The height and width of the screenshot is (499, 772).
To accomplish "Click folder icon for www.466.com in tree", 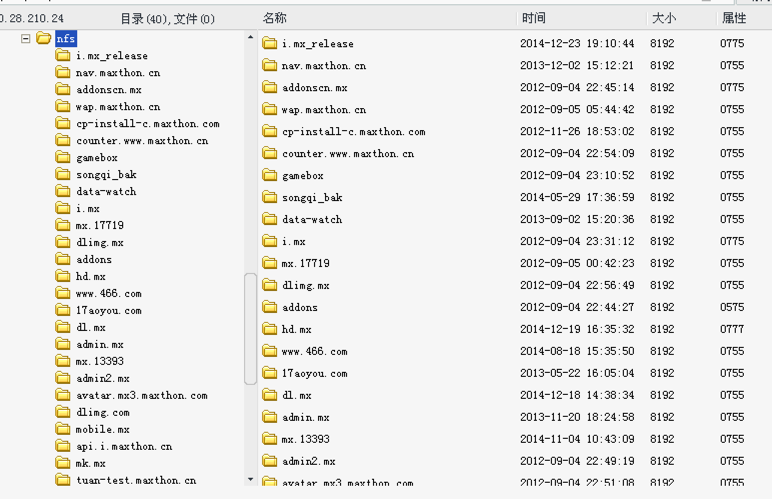I will [x=63, y=293].
